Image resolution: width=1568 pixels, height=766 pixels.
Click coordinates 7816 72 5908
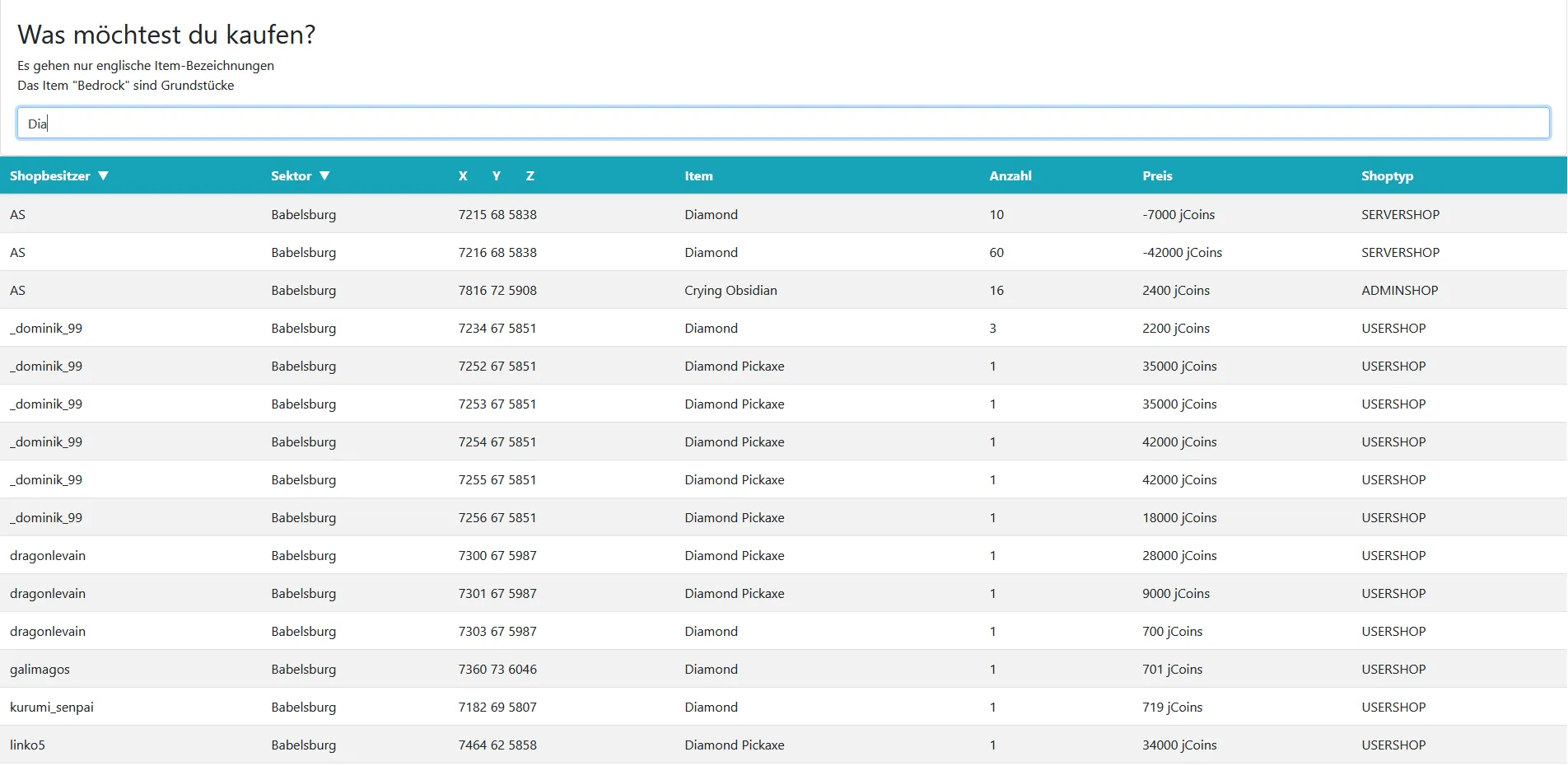(497, 290)
